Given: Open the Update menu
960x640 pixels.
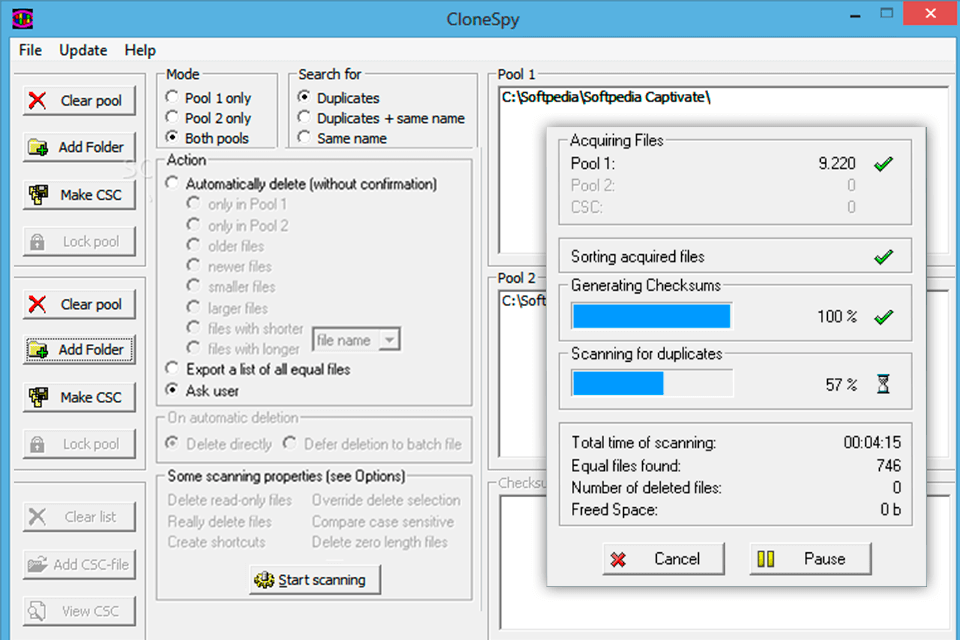Looking at the screenshot, I should (83, 50).
